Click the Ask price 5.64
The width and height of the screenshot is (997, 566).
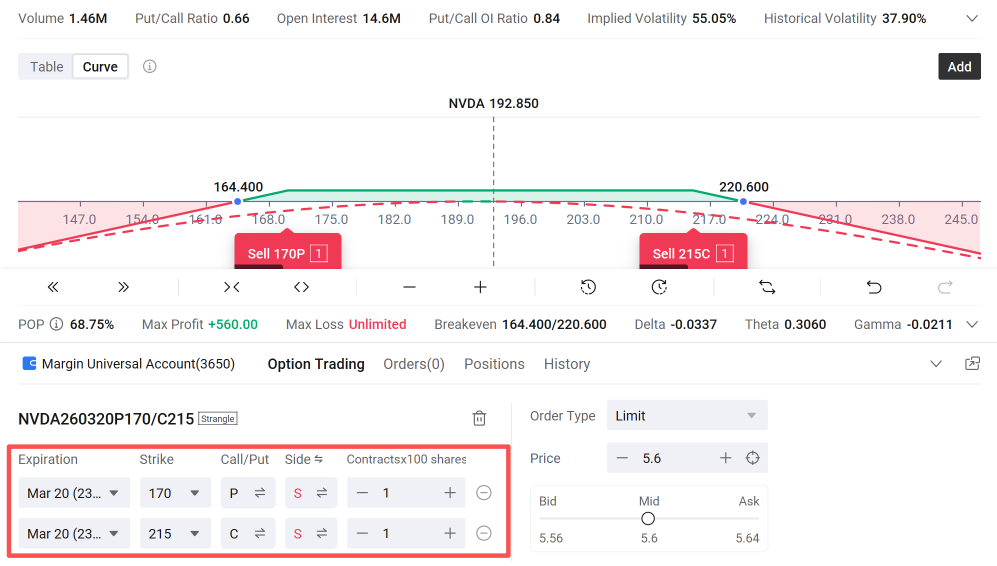(x=747, y=538)
